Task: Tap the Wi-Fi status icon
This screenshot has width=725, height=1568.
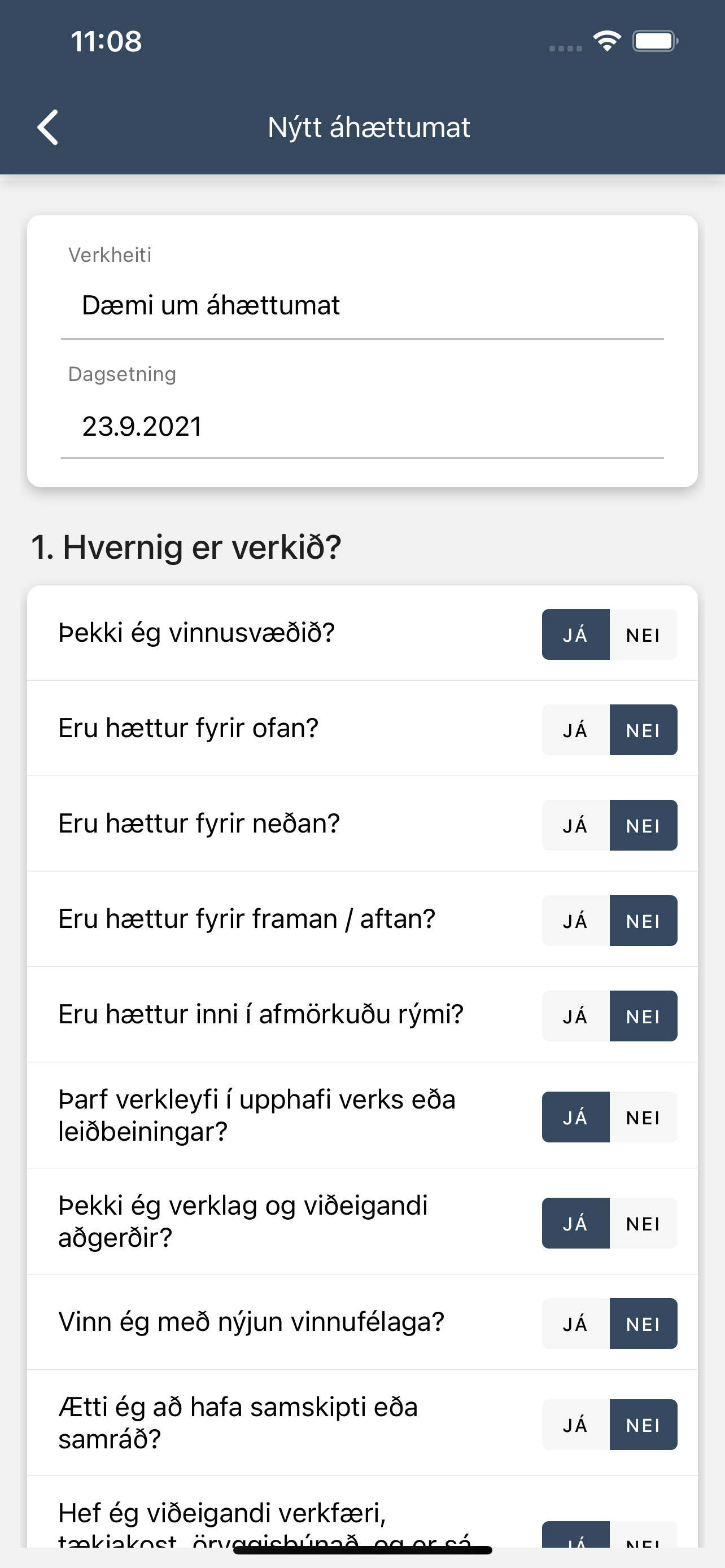Action: [607, 41]
